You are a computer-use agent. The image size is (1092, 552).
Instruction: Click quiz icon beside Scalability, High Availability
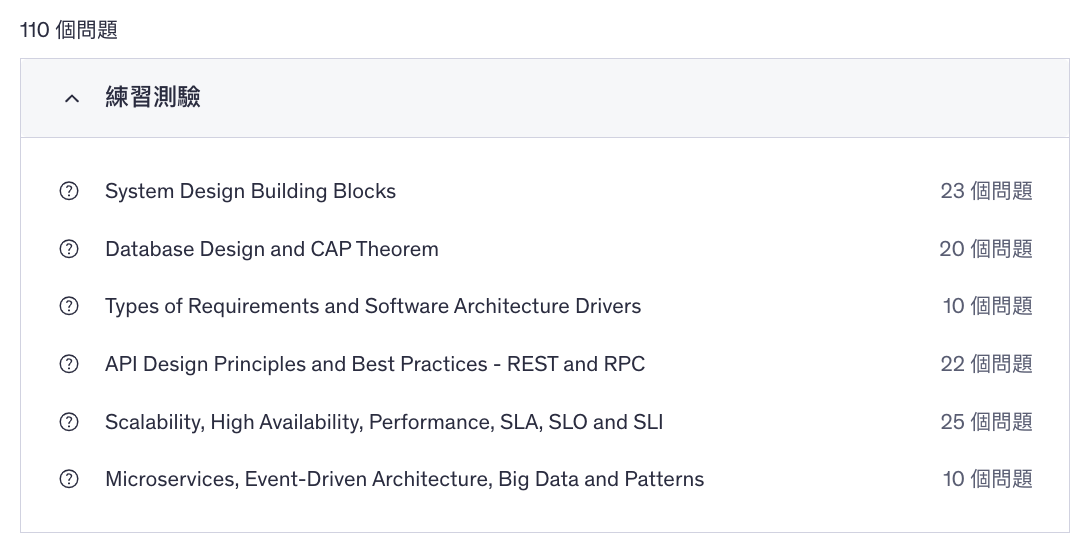(x=69, y=422)
